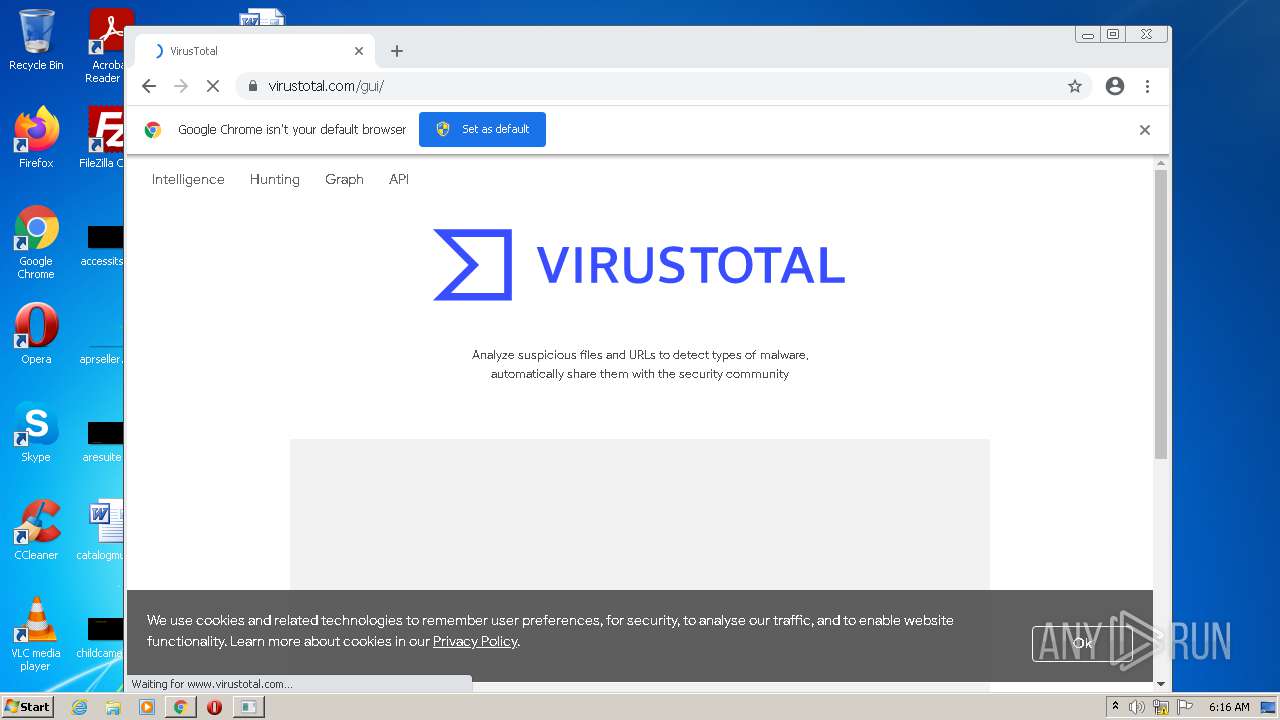Stop loading the VirusTotal page
The image size is (1280, 720).
click(212, 86)
